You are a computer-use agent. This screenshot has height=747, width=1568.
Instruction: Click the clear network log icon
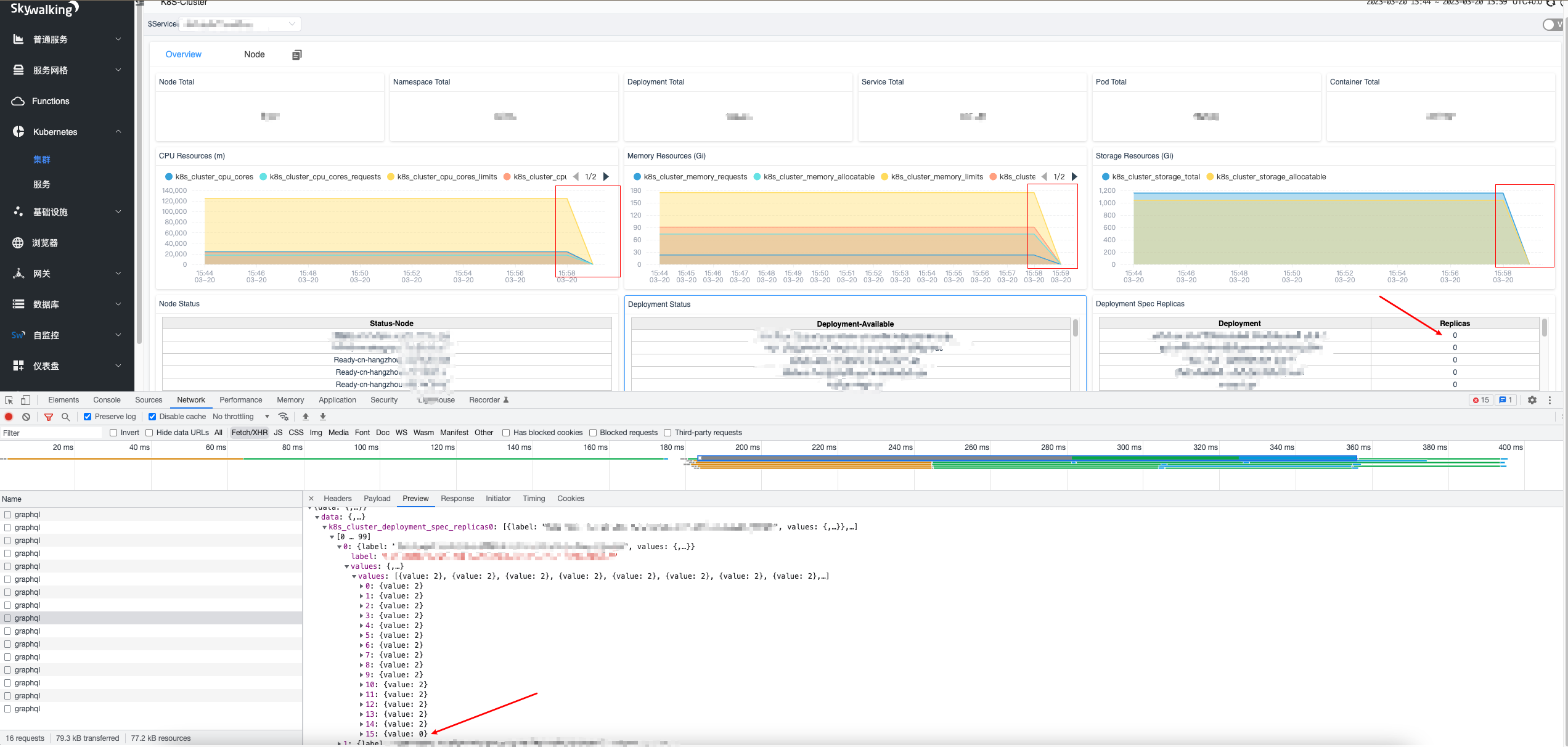[26, 417]
